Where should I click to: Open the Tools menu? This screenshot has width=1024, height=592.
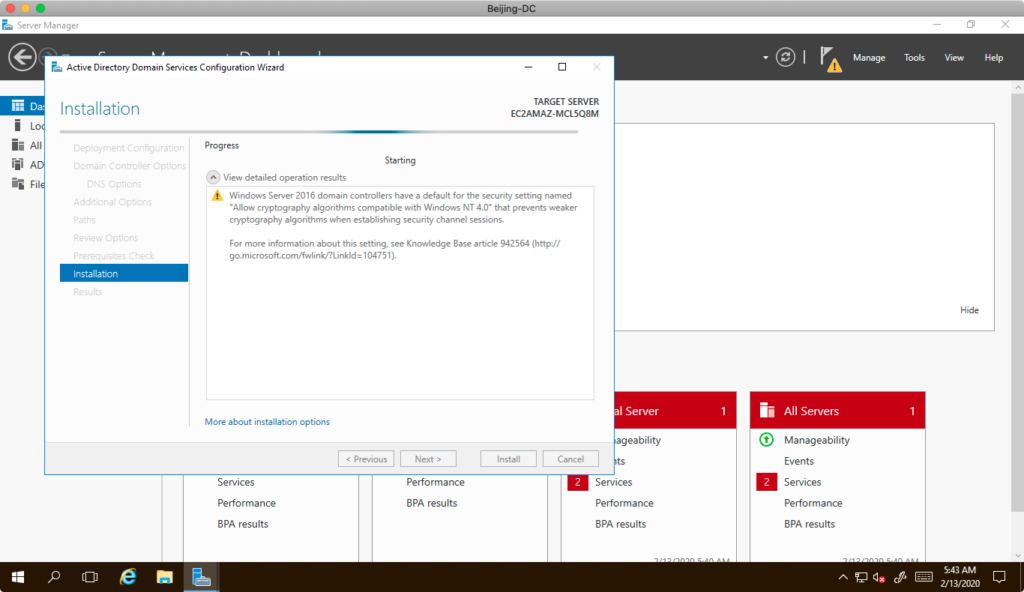pos(914,58)
